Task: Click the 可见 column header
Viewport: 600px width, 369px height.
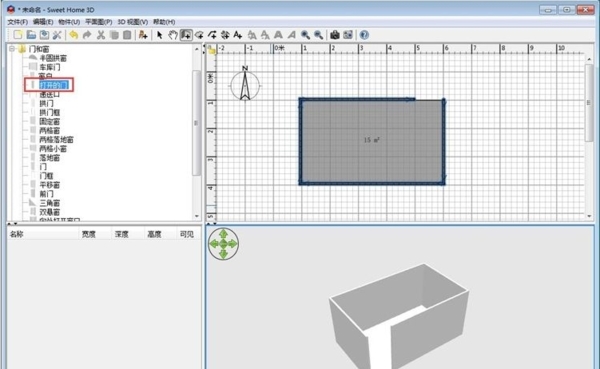Action: [188, 234]
